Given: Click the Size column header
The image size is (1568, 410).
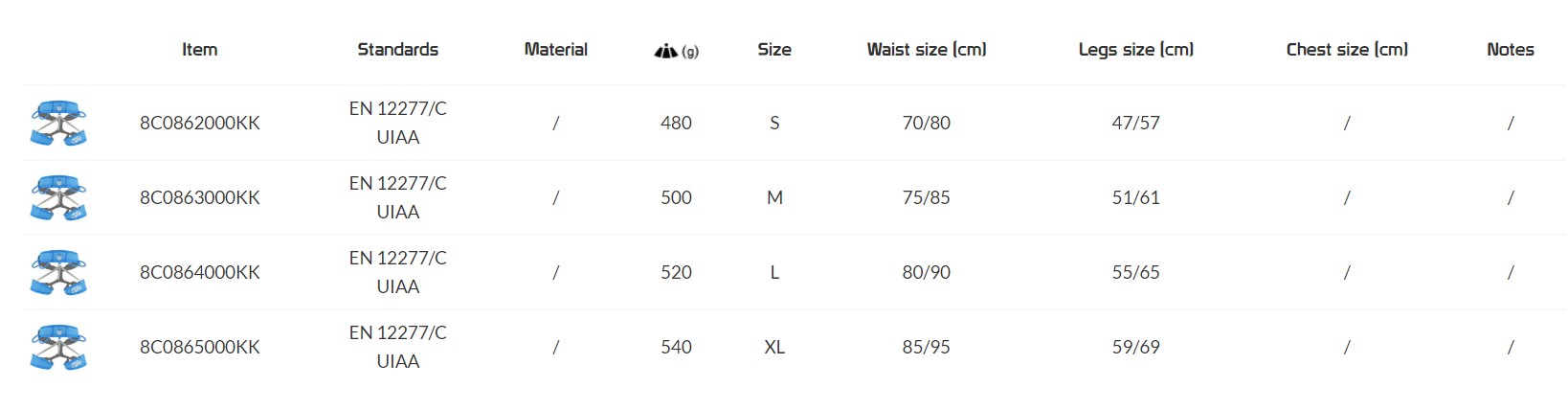Looking at the screenshot, I should (x=773, y=50).
